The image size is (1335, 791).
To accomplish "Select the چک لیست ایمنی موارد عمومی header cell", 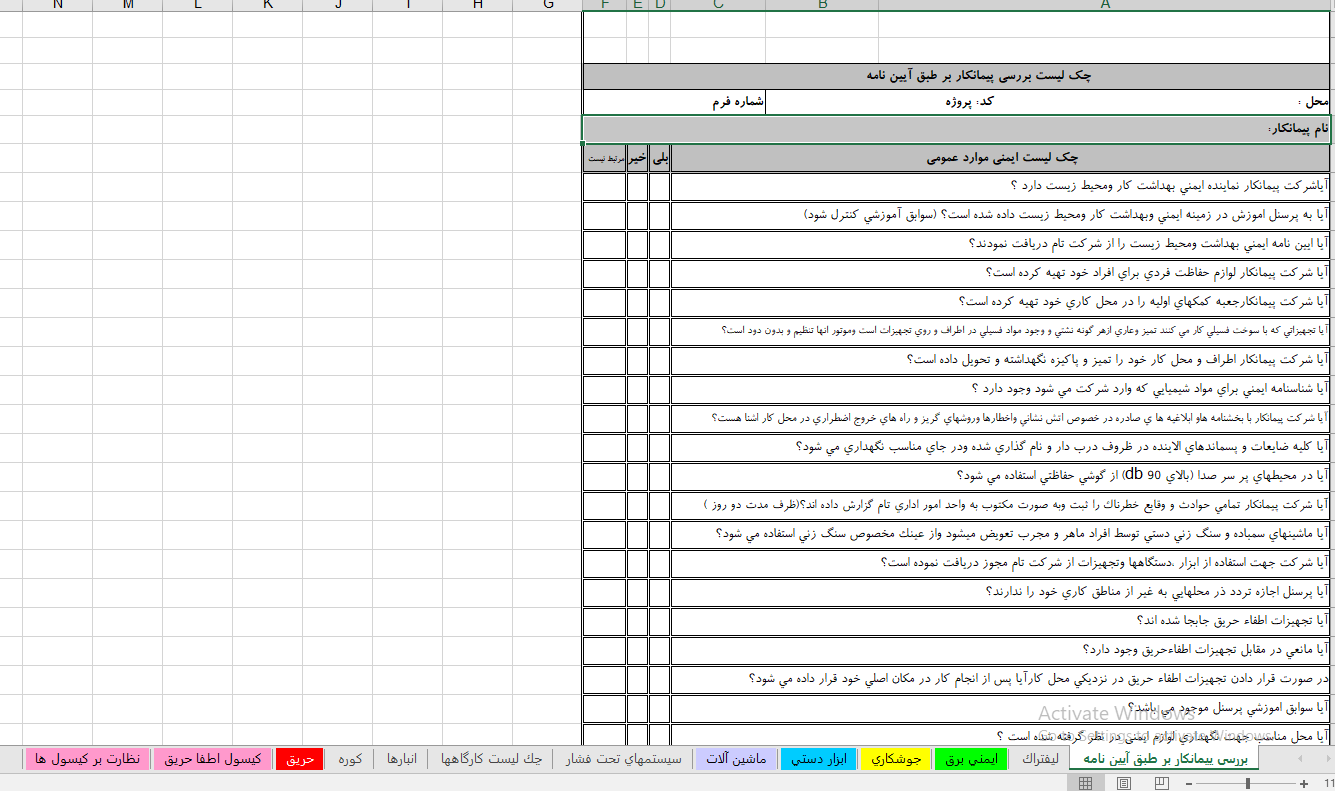I will pyautogui.click(x=1001, y=158).
